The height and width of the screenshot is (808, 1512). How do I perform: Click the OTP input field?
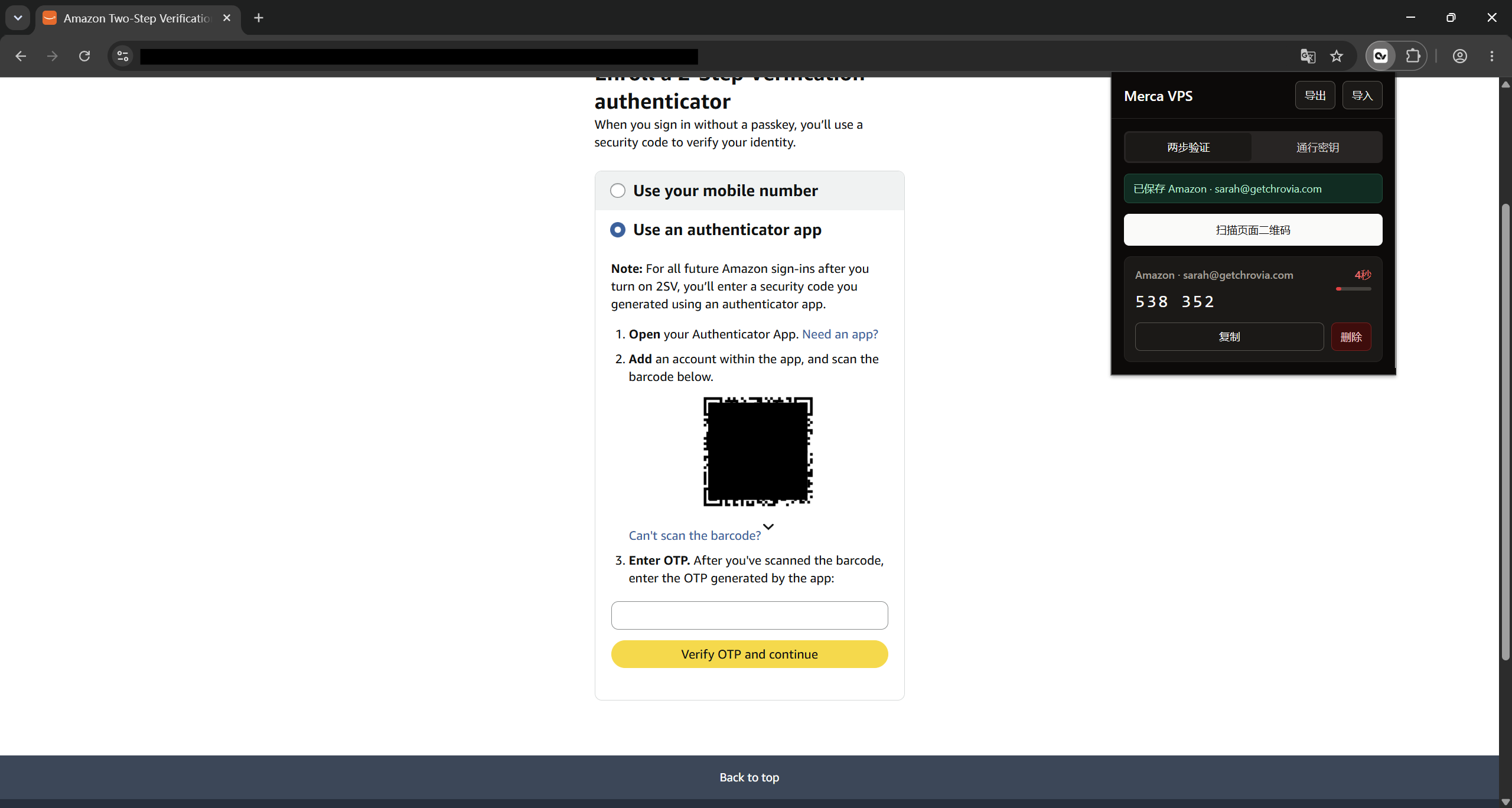click(x=750, y=615)
